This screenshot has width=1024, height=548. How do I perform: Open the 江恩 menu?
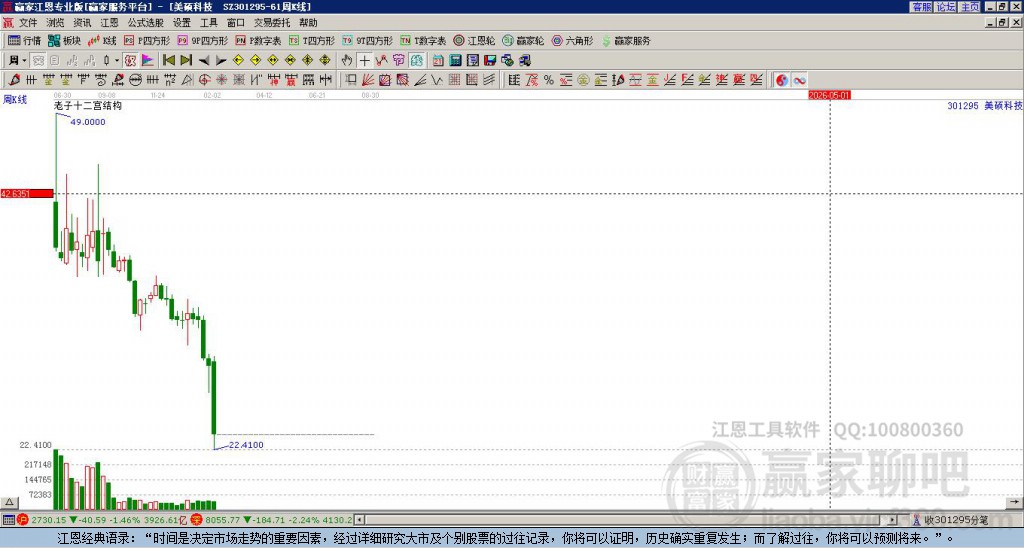(110, 23)
